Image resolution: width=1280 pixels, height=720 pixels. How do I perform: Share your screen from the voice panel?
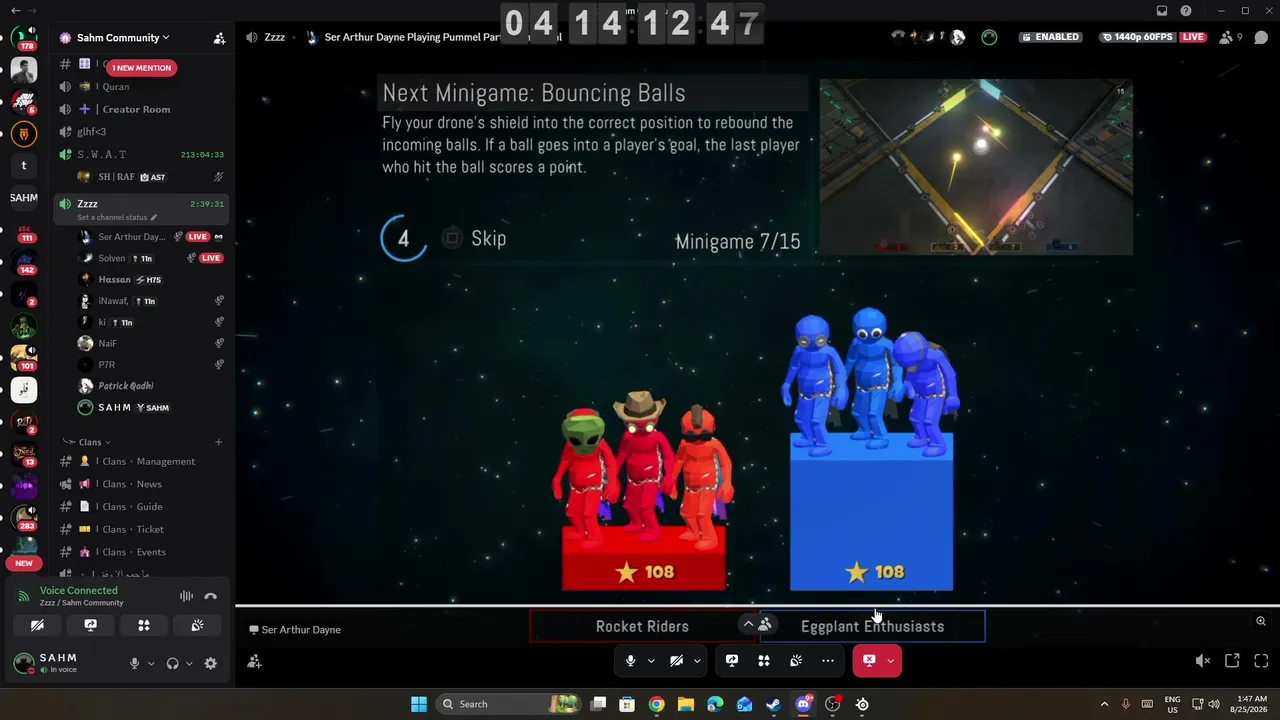(x=91, y=625)
